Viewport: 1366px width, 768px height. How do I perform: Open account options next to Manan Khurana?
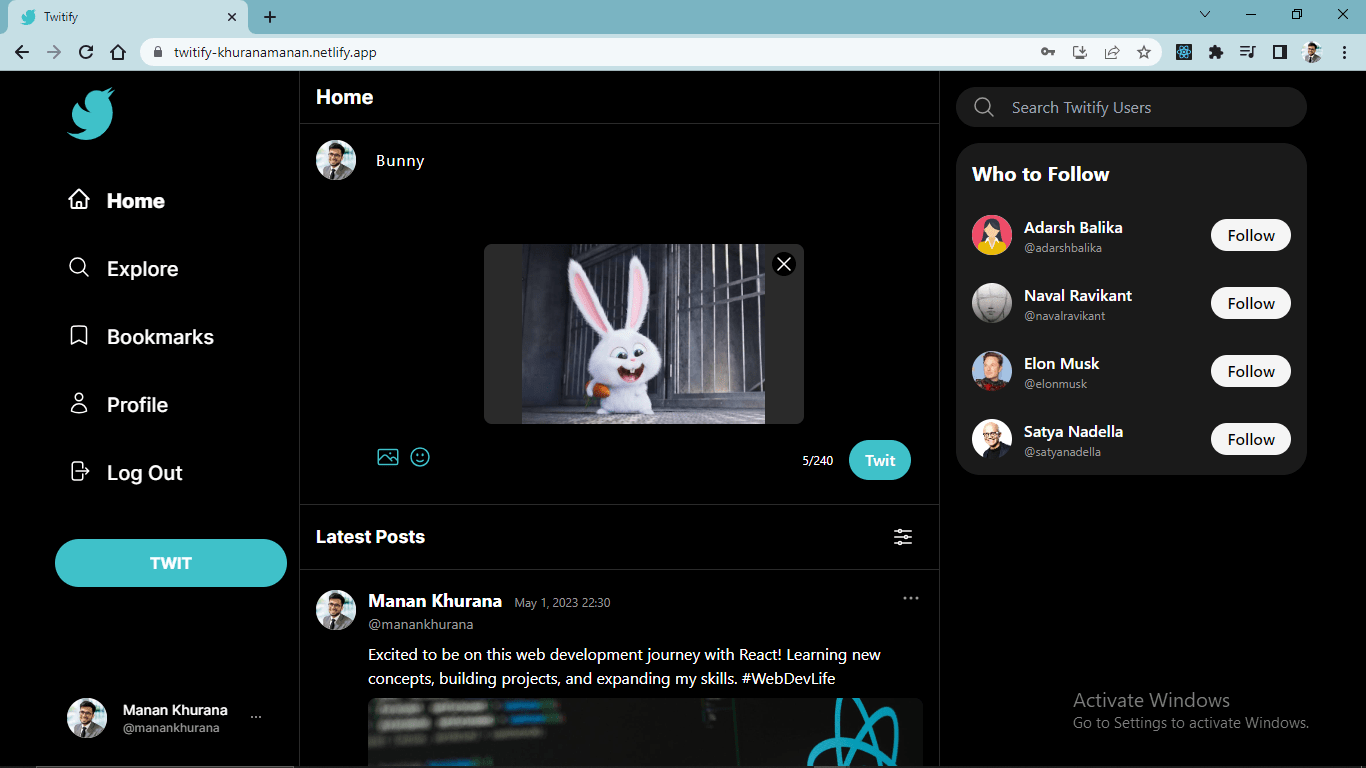256,717
